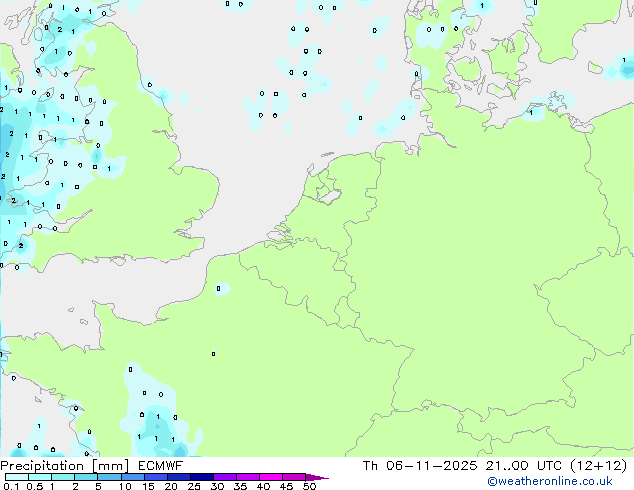Click the 'ECMWF' model label

(x=161, y=466)
